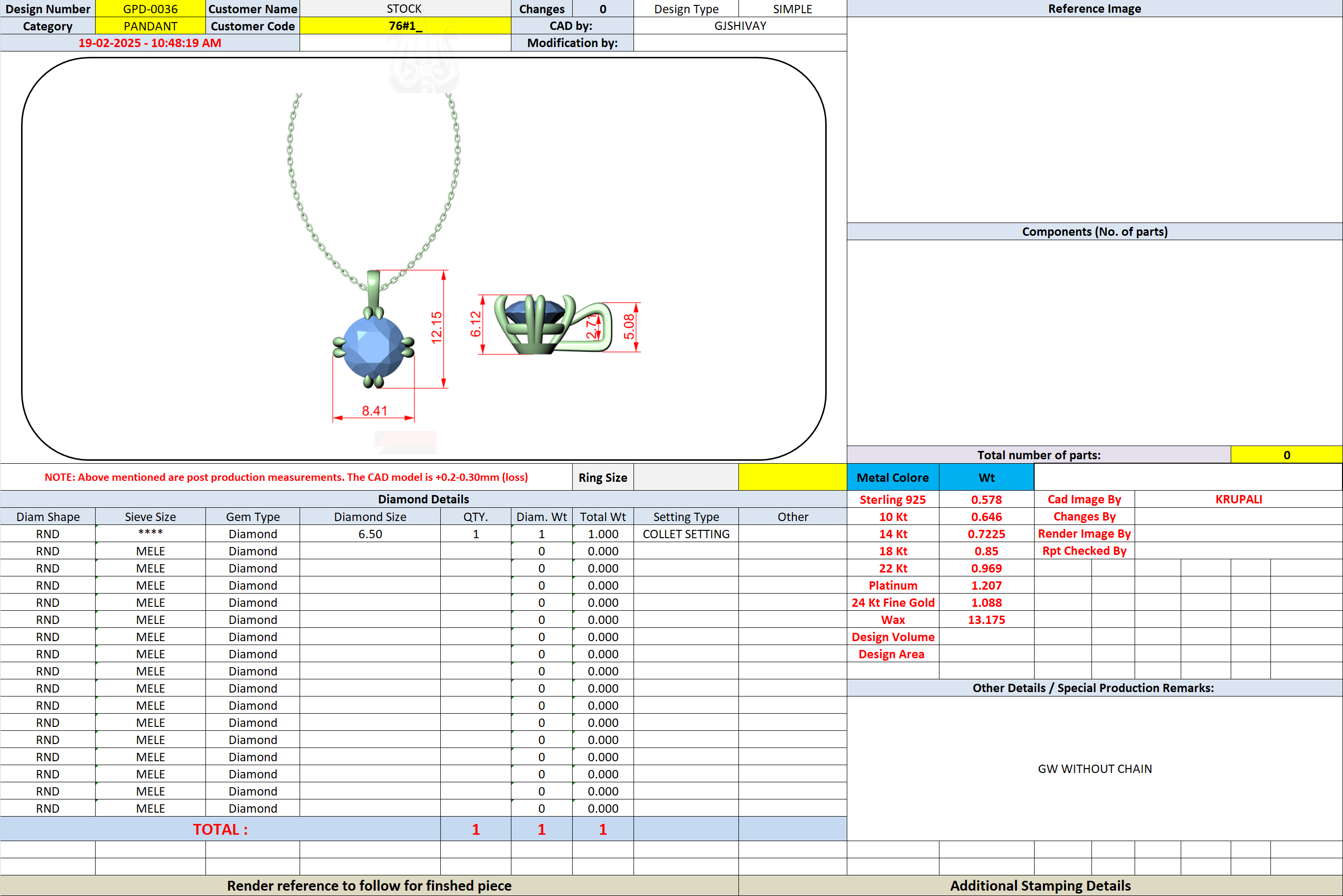
Task: Select the KRUPALI Cad Image By cell
Action: pyautogui.click(x=1239, y=499)
